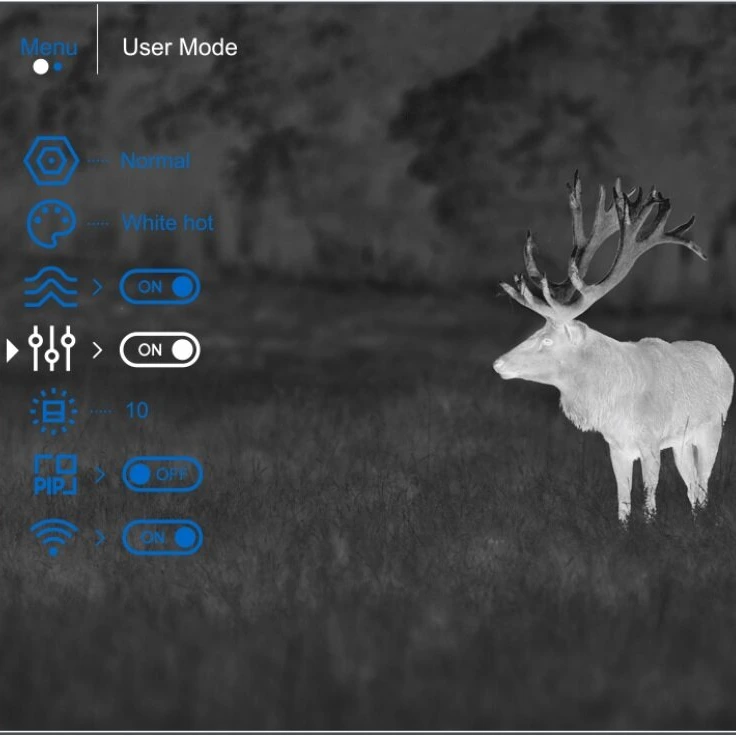Screen dimensions: 736x736
Task: Click the white selection arrow pointer
Action: [x=12, y=351]
